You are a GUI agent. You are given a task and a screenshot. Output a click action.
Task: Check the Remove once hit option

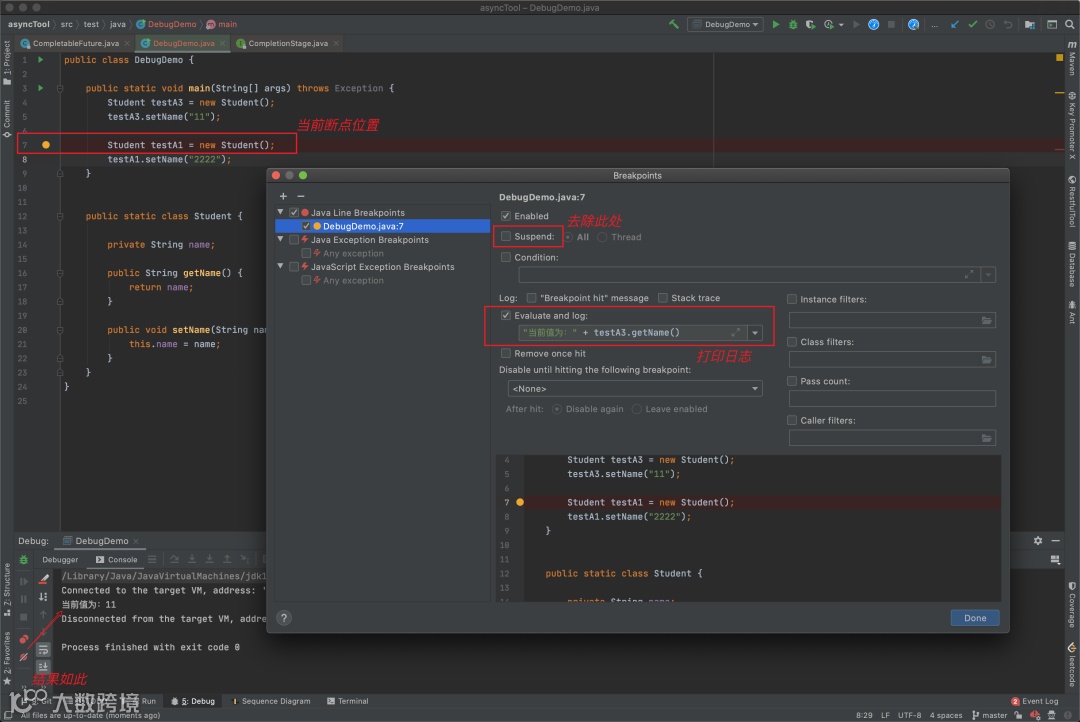tap(506, 353)
